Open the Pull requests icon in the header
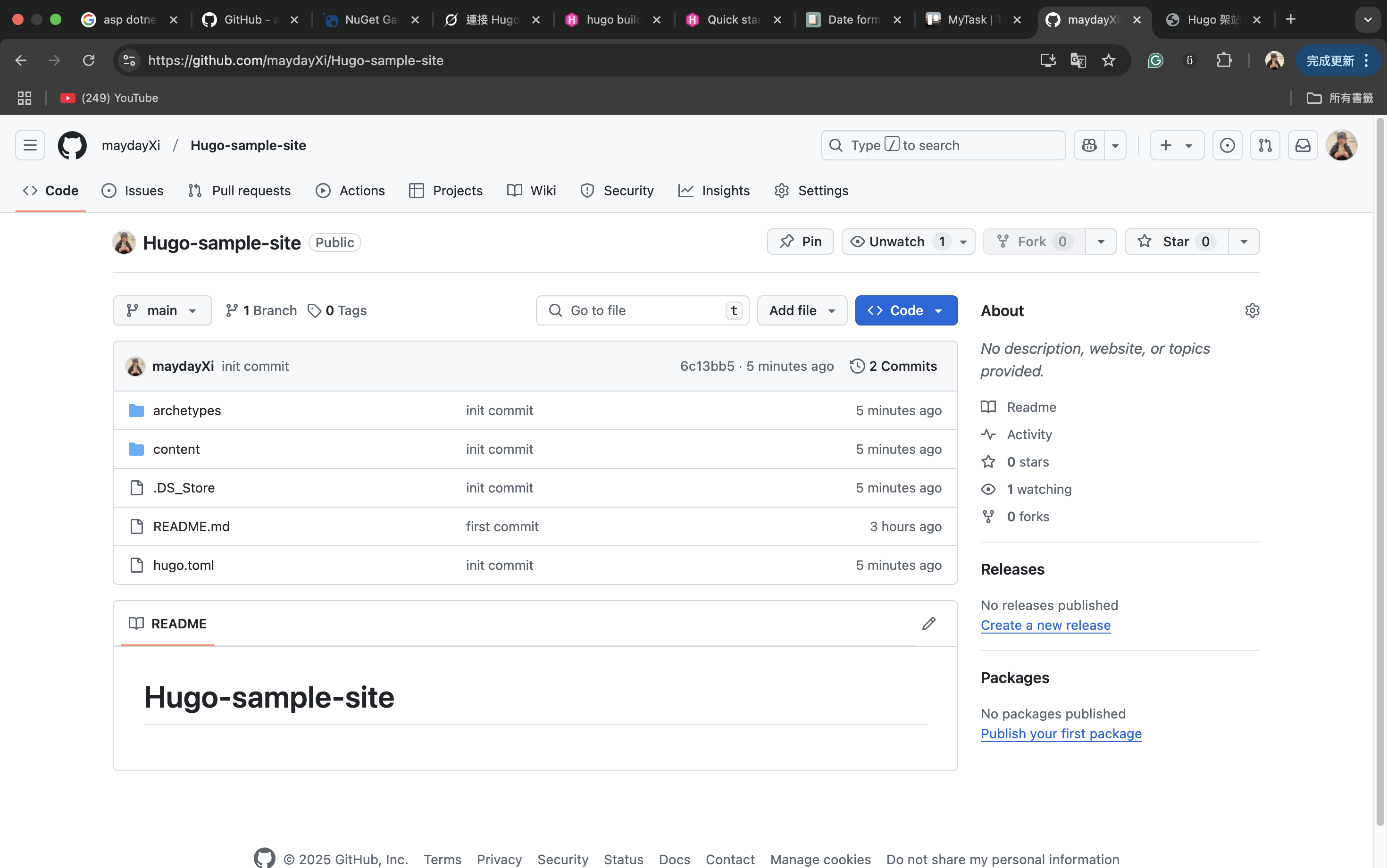 (1265, 145)
